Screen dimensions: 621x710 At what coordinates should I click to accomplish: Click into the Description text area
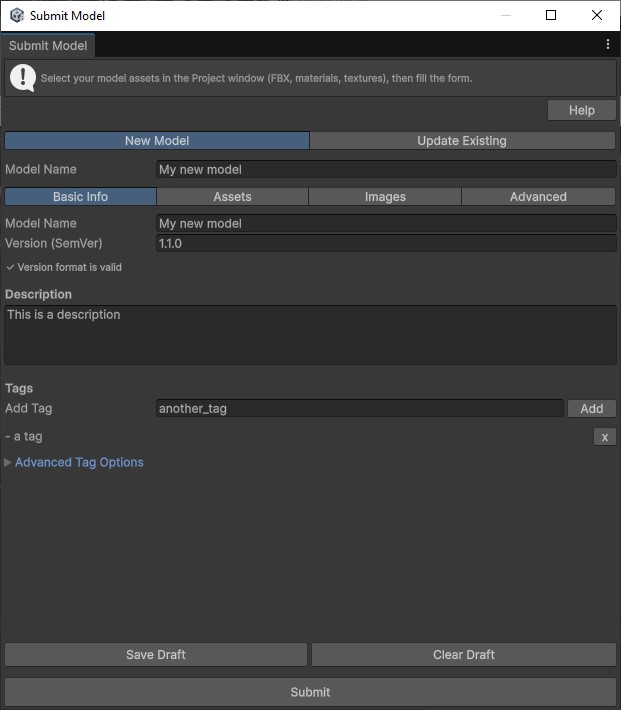point(310,335)
